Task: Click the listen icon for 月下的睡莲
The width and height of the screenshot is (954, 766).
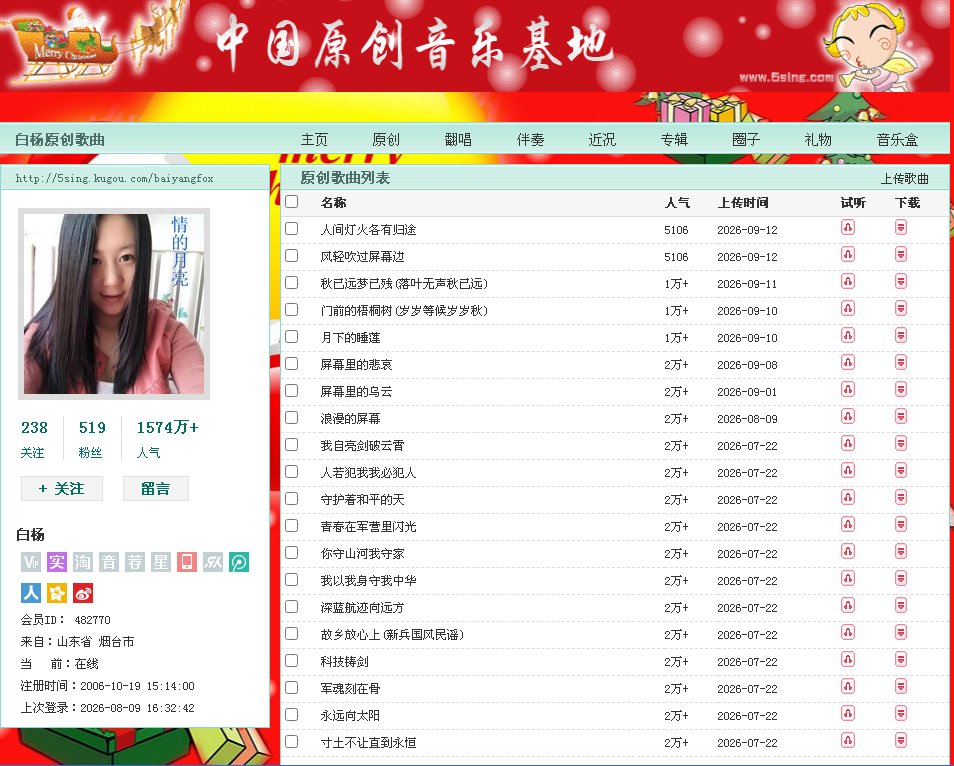Action: 848,335
